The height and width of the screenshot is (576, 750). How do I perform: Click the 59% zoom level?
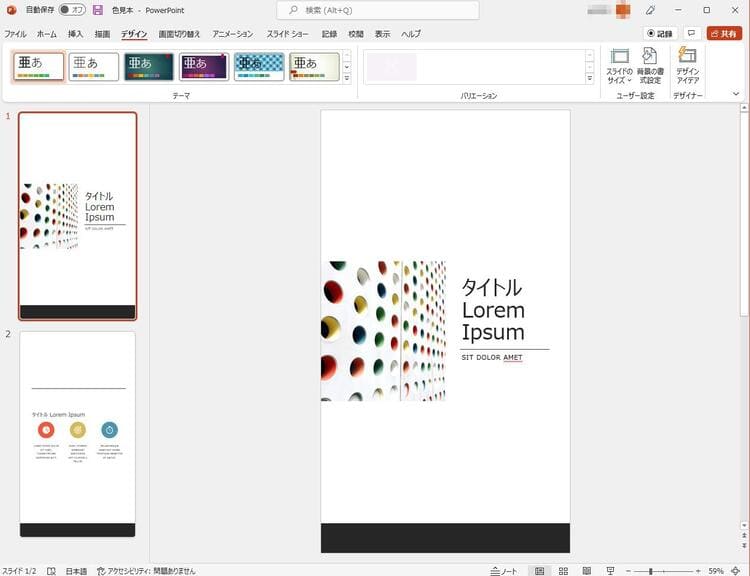click(716, 571)
